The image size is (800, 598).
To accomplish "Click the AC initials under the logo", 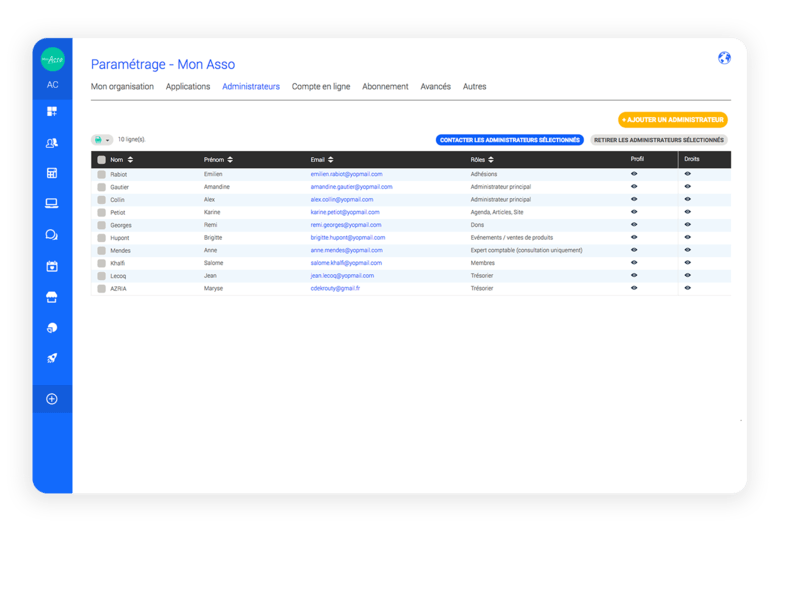I will tap(53, 85).
